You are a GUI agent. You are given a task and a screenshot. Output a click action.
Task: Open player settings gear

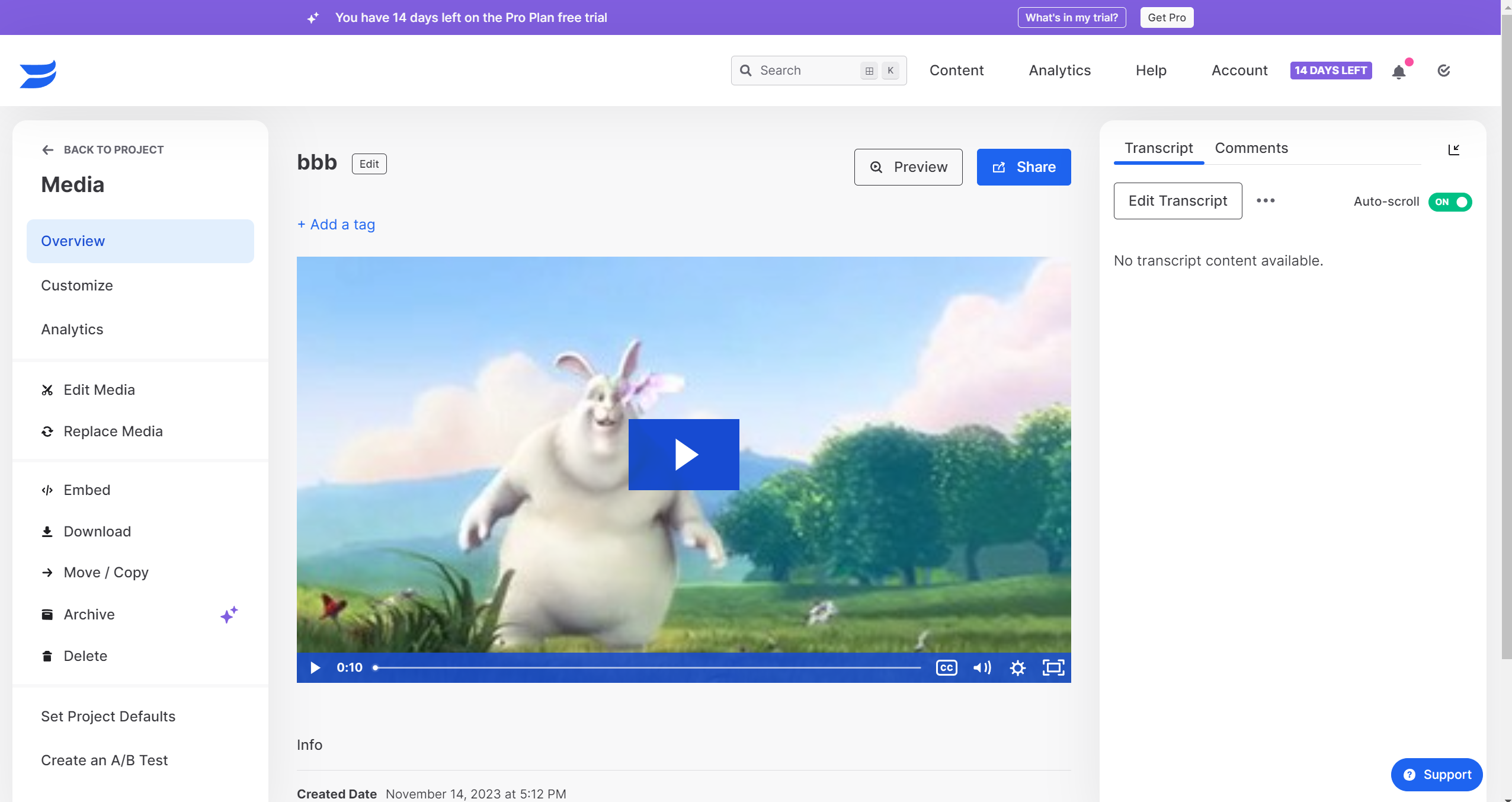point(1018,668)
